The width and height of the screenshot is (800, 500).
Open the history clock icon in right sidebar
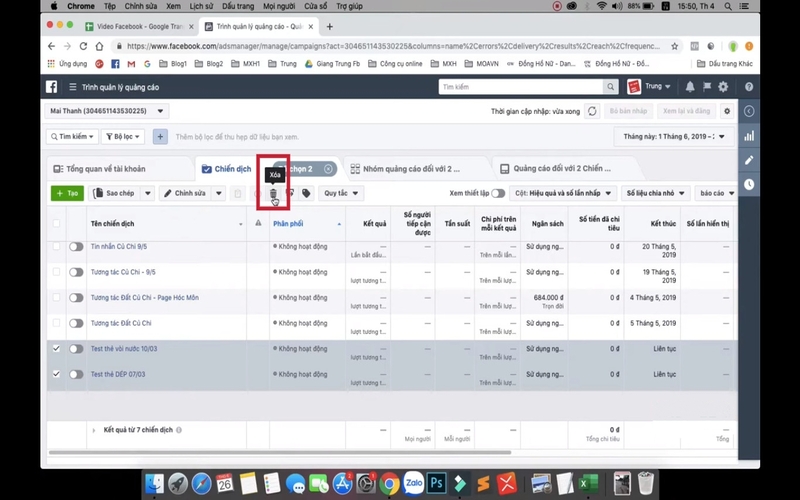749,184
